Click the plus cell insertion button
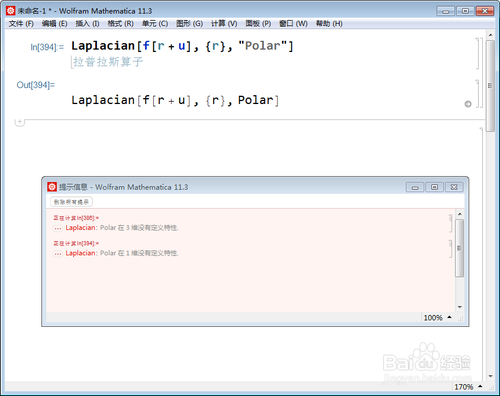Screen dimensions: 500x396 click(19, 122)
